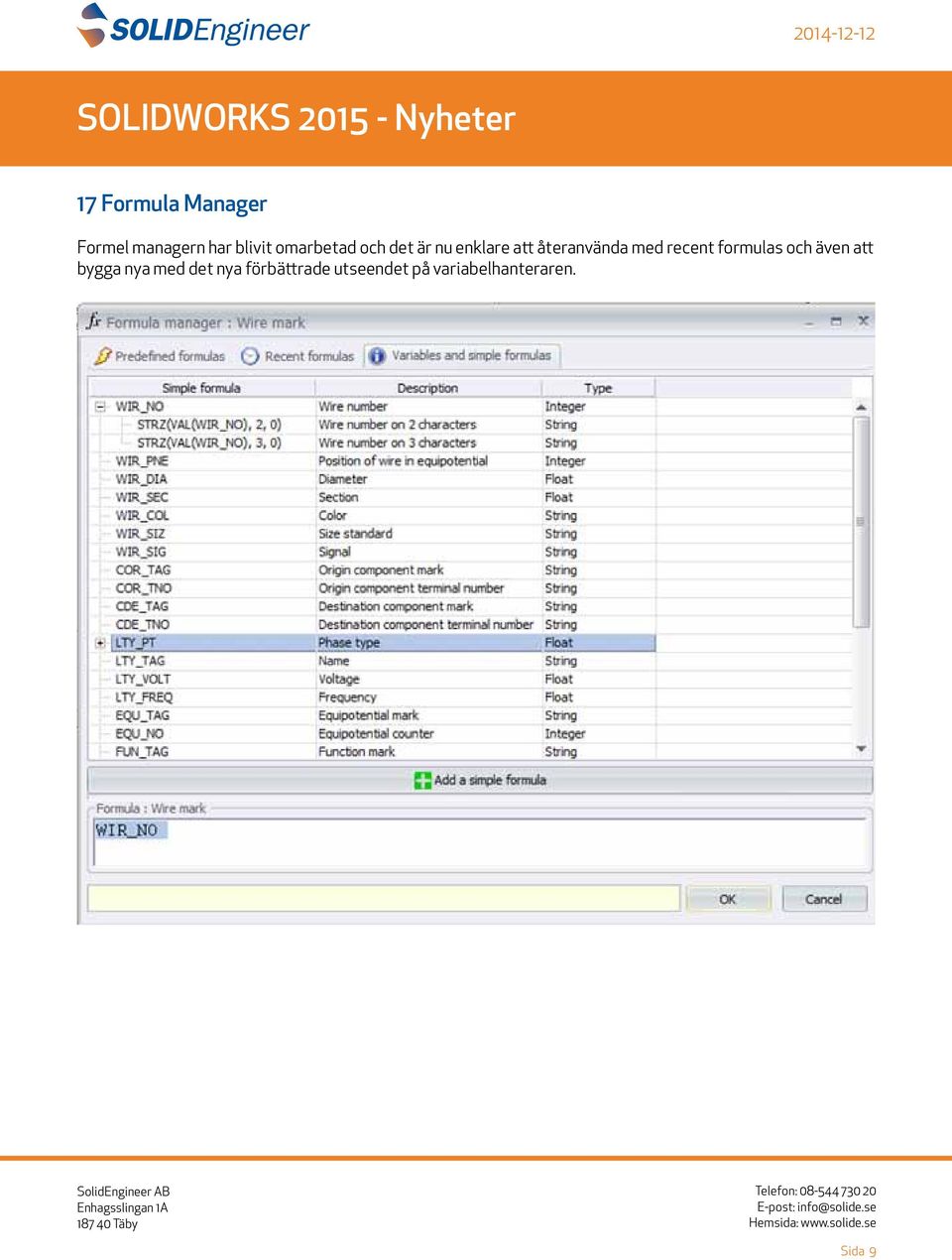Click the fx Formula manager title icon
The image size is (952, 1260).
[x=93, y=321]
